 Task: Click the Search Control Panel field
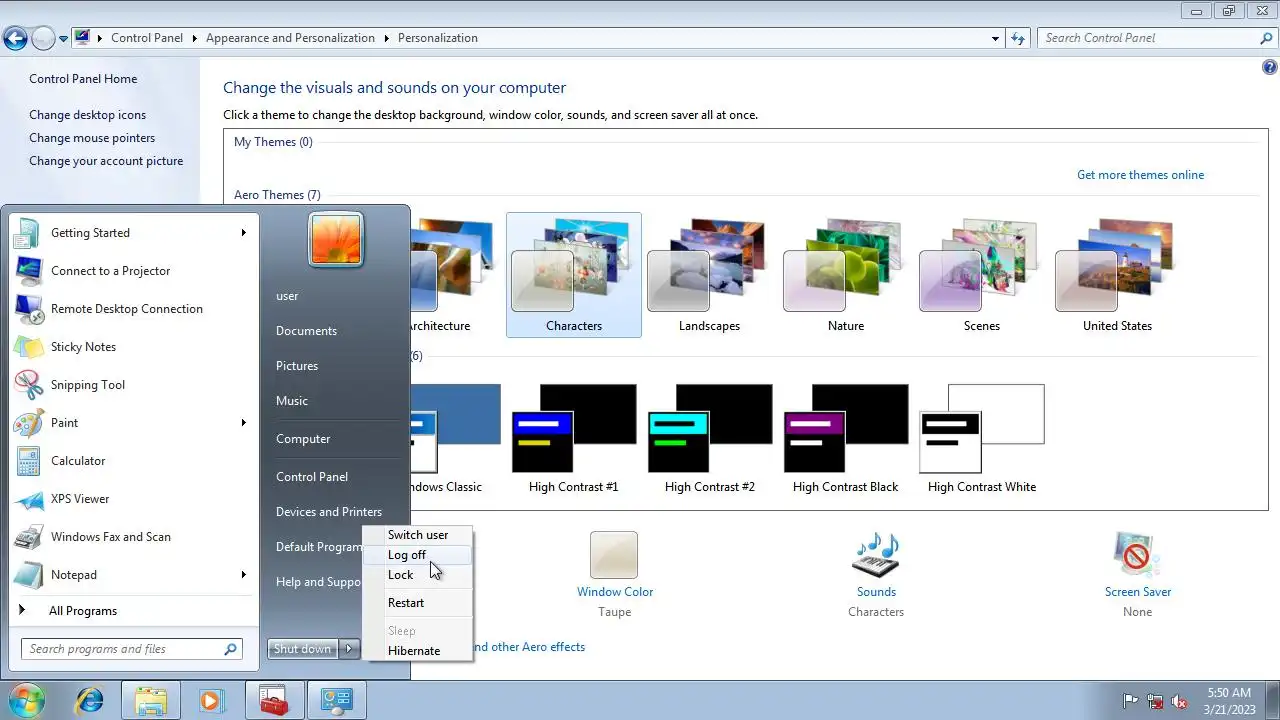pos(1156,38)
